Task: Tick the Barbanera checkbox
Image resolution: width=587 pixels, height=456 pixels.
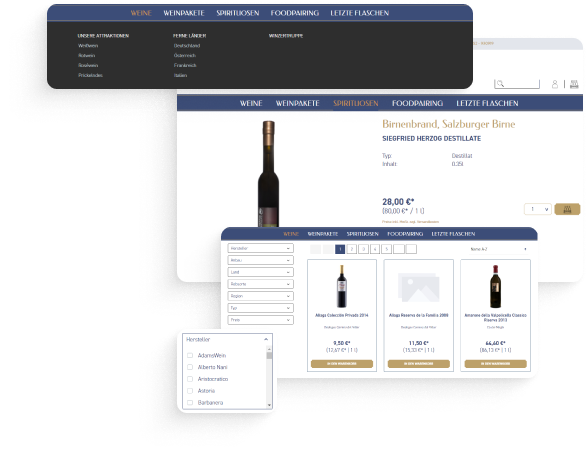Action: pyautogui.click(x=190, y=403)
